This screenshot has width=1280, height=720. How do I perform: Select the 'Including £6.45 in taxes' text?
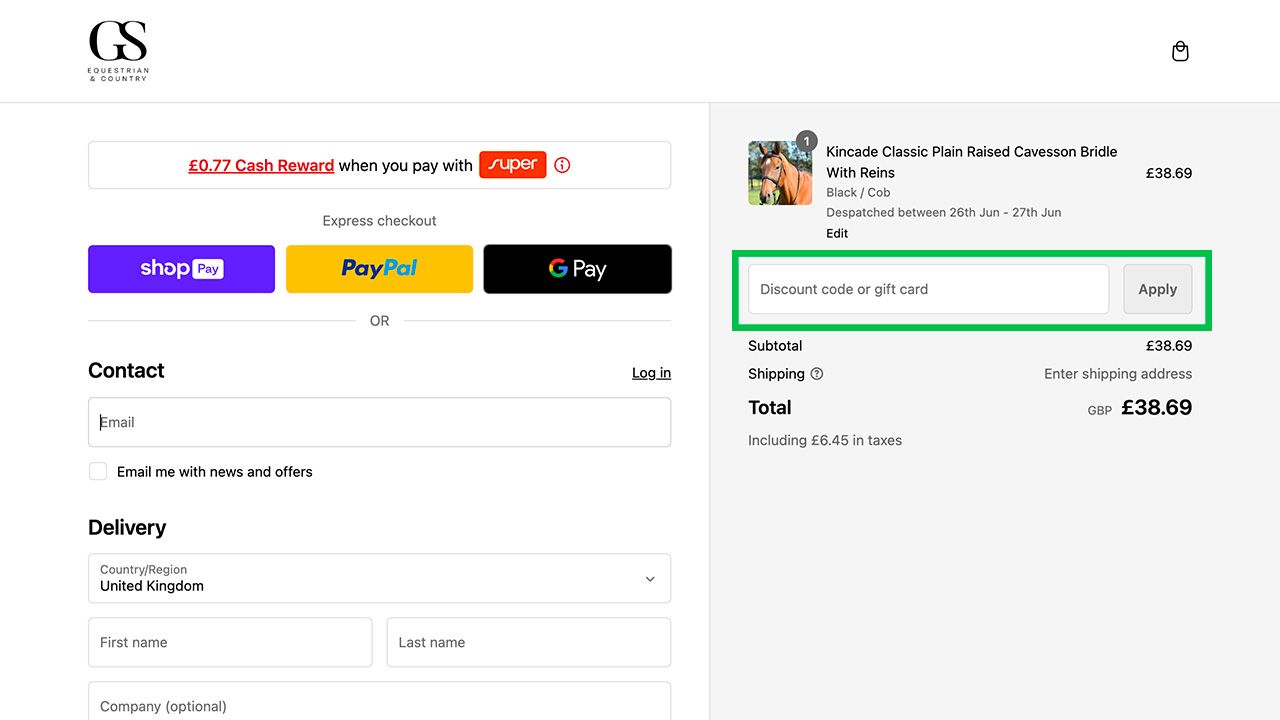coord(825,440)
